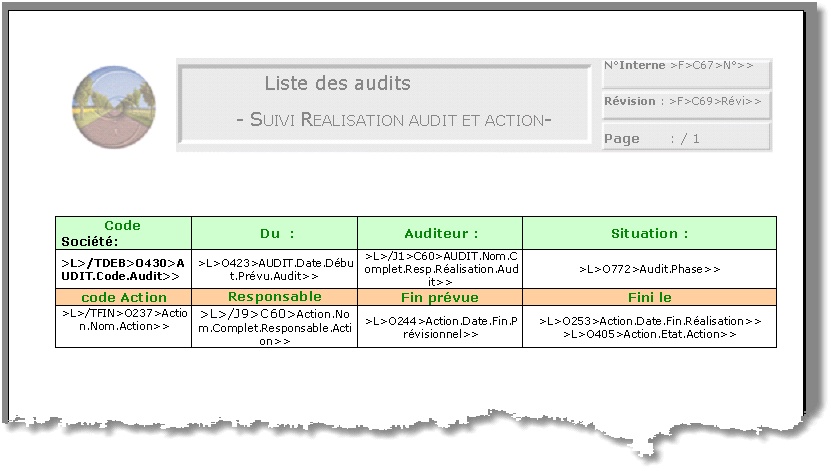This screenshot has width=831, height=471.
Task: Click the Action.Nom.Action merge field cell
Action: click(123, 327)
